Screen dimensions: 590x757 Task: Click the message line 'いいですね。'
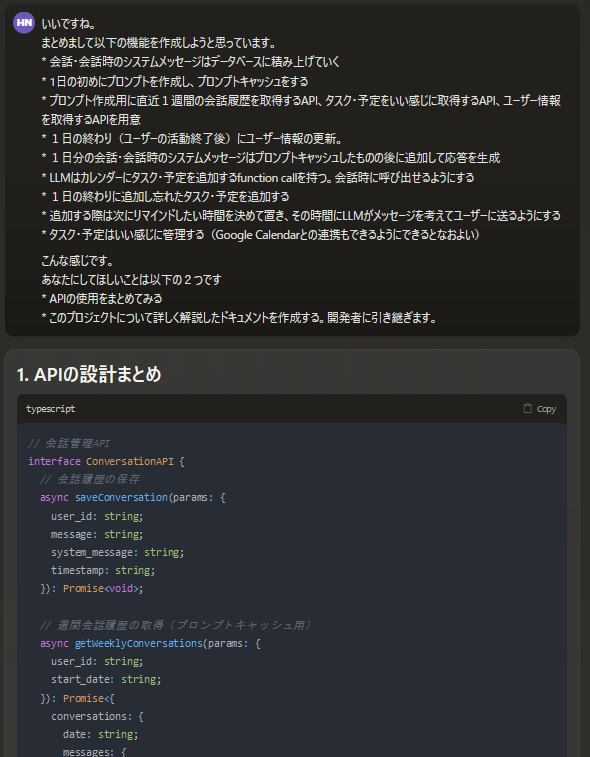click(69, 24)
